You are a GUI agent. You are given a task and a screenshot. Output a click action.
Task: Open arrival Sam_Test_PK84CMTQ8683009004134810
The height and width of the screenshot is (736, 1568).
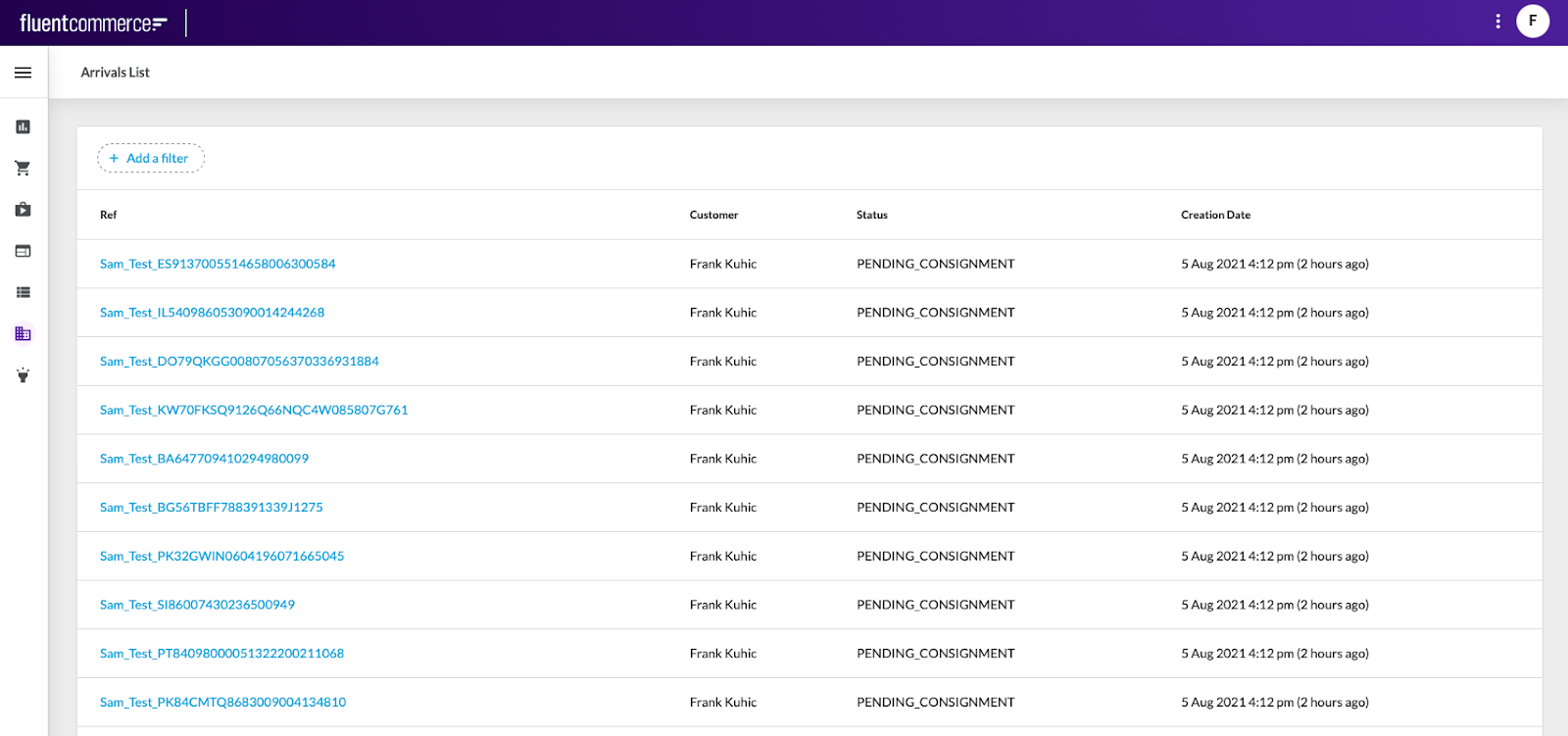pos(222,703)
